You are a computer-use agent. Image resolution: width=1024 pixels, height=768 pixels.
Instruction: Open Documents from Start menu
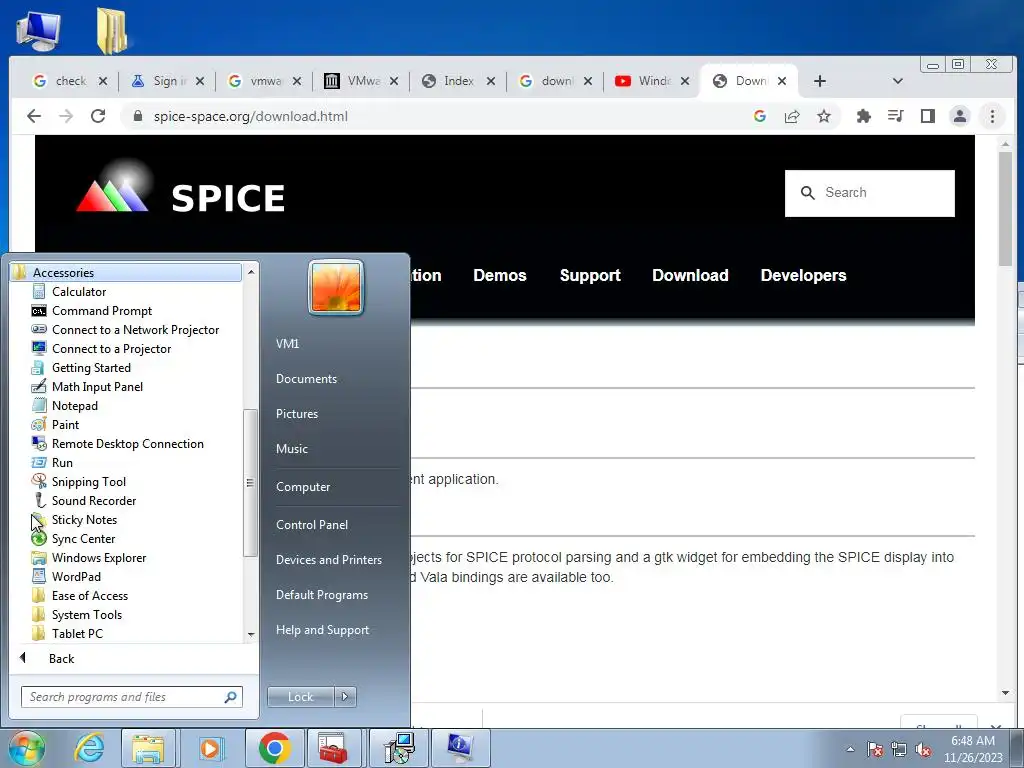tap(306, 379)
